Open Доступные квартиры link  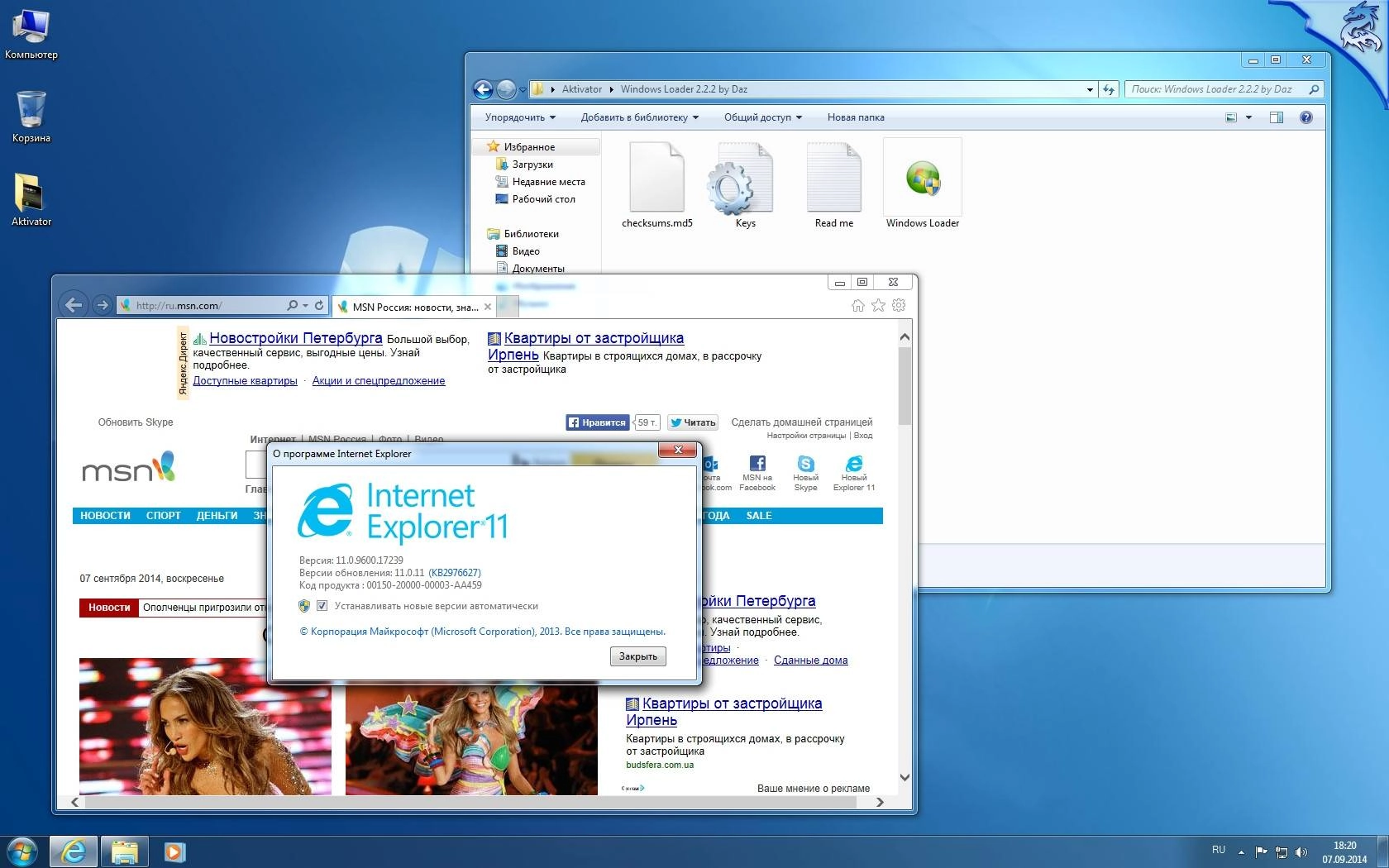[x=245, y=381]
